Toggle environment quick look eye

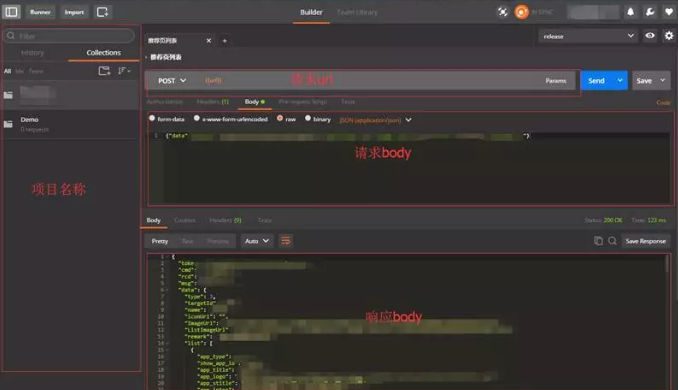[x=650, y=36]
